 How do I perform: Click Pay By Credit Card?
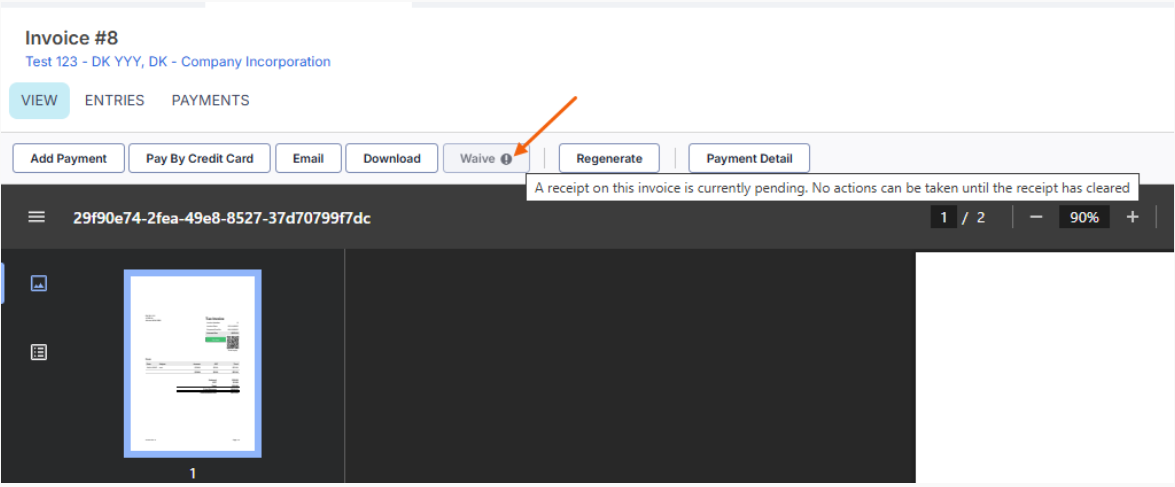tap(199, 159)
